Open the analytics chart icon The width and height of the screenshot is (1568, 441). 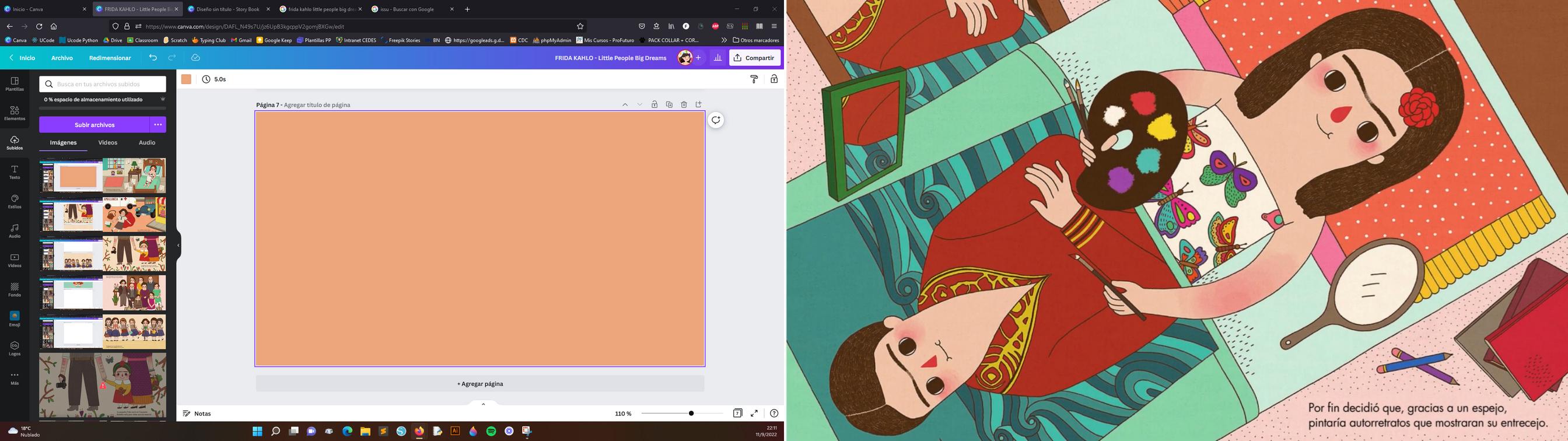click(x=717, y=58)
